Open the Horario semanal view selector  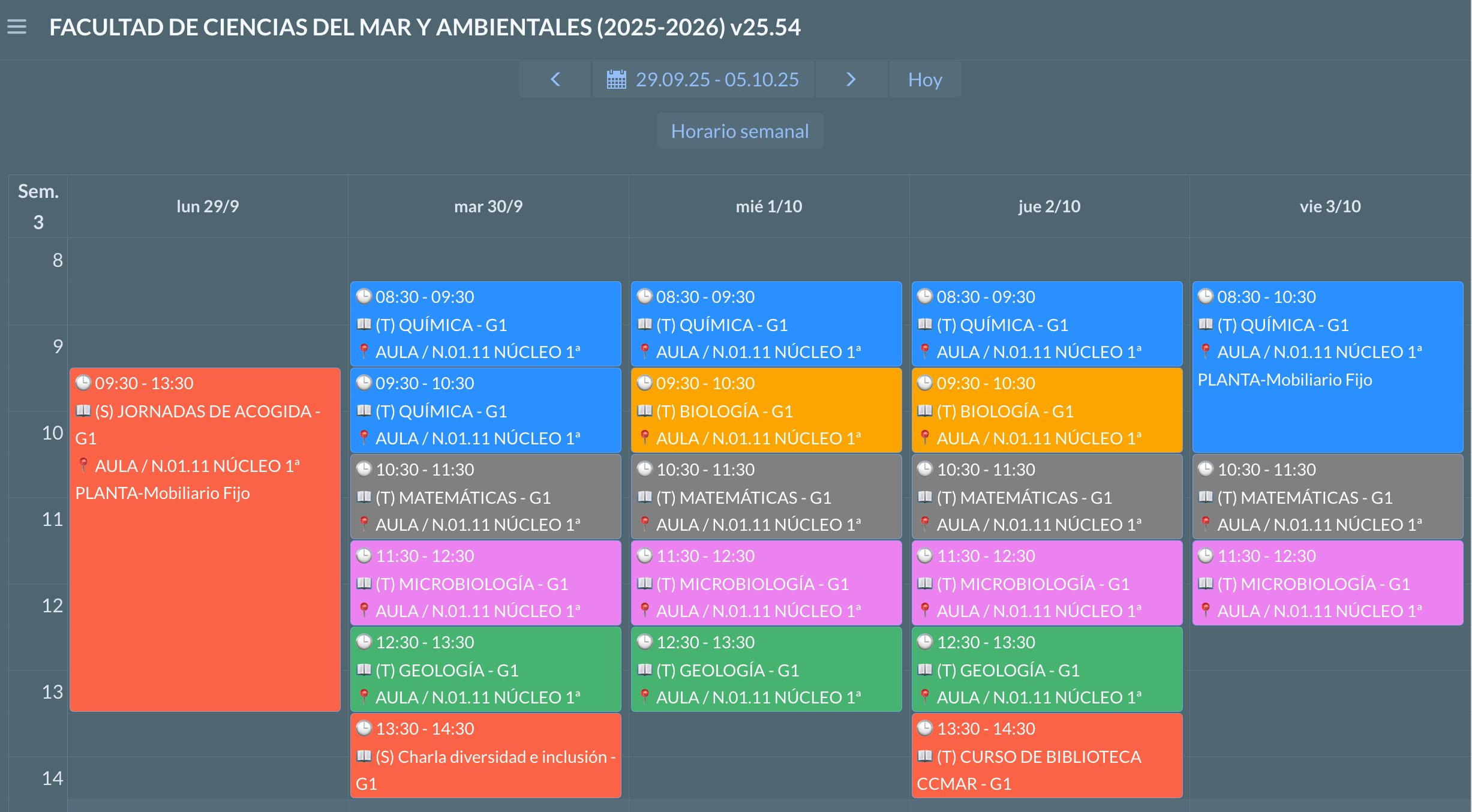click(x=739, y=131)
